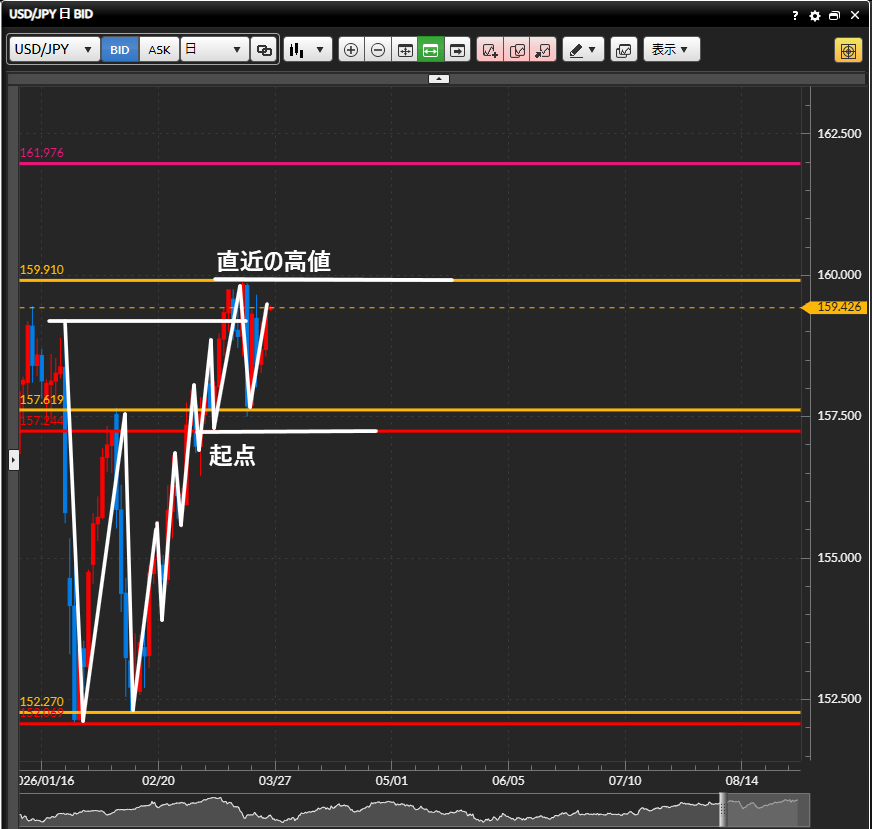Screen dimensions: 872x829
Task: Click the link charts icon beside timeframe
Action: point(264,49)
